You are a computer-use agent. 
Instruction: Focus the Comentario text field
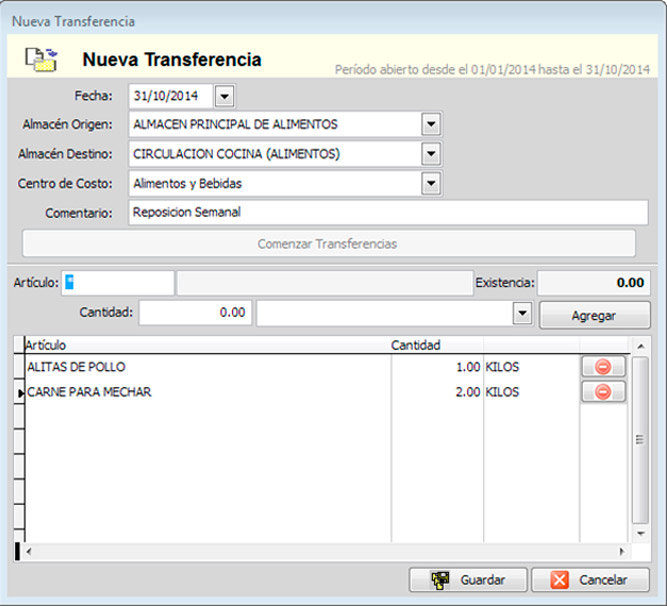click(x=388, y=212)
